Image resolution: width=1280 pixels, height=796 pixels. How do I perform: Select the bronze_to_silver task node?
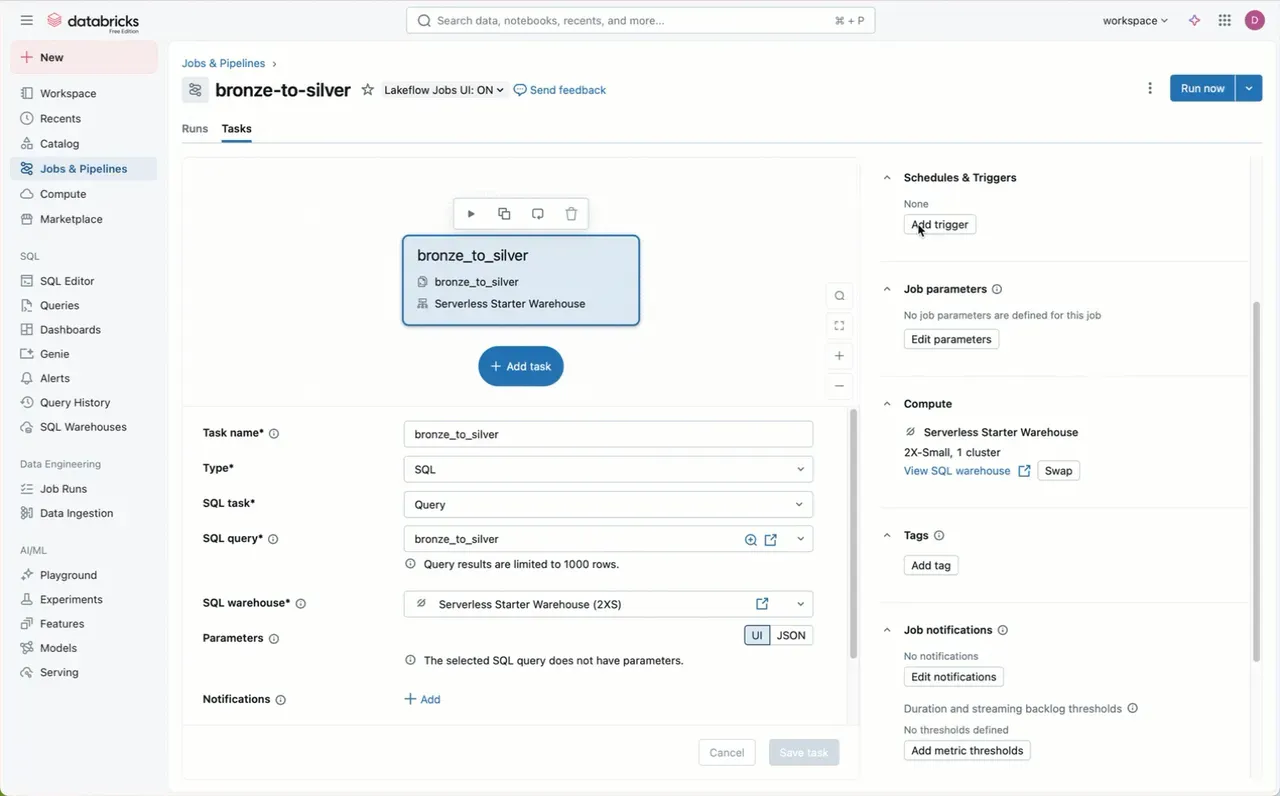click(521, 280)
